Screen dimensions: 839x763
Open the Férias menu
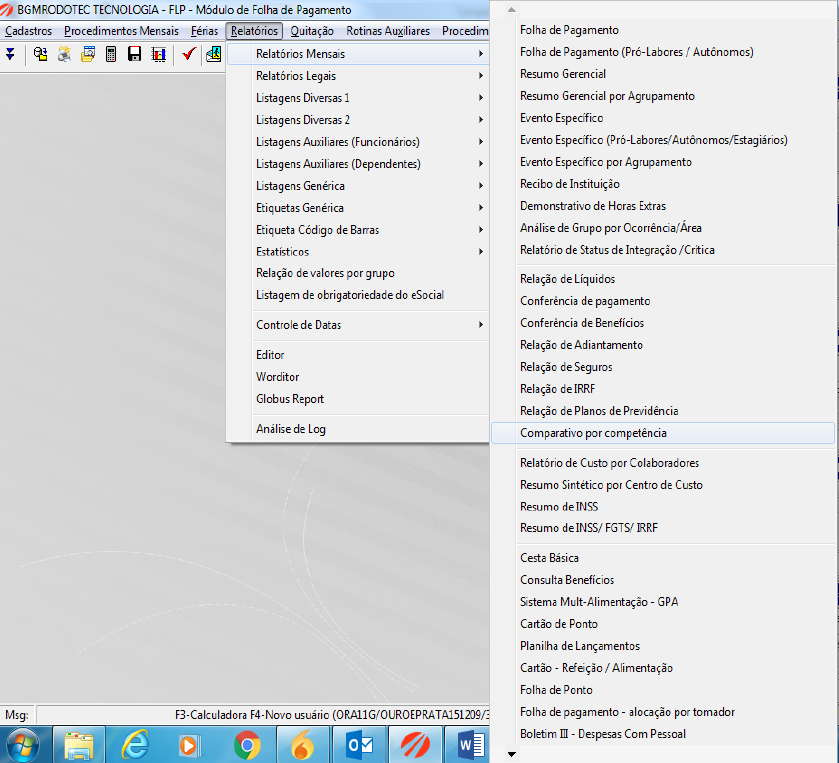204,31
